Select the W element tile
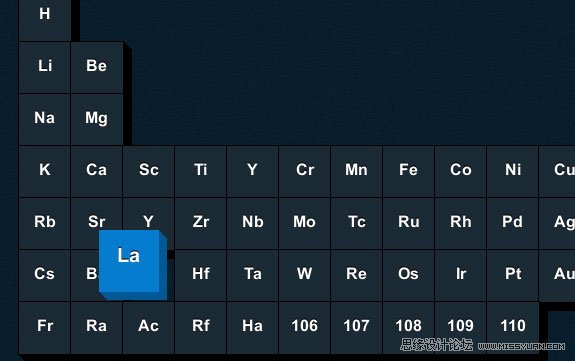Image resolution: width=575 pixels, height=361 pixels. click(305, 276)
